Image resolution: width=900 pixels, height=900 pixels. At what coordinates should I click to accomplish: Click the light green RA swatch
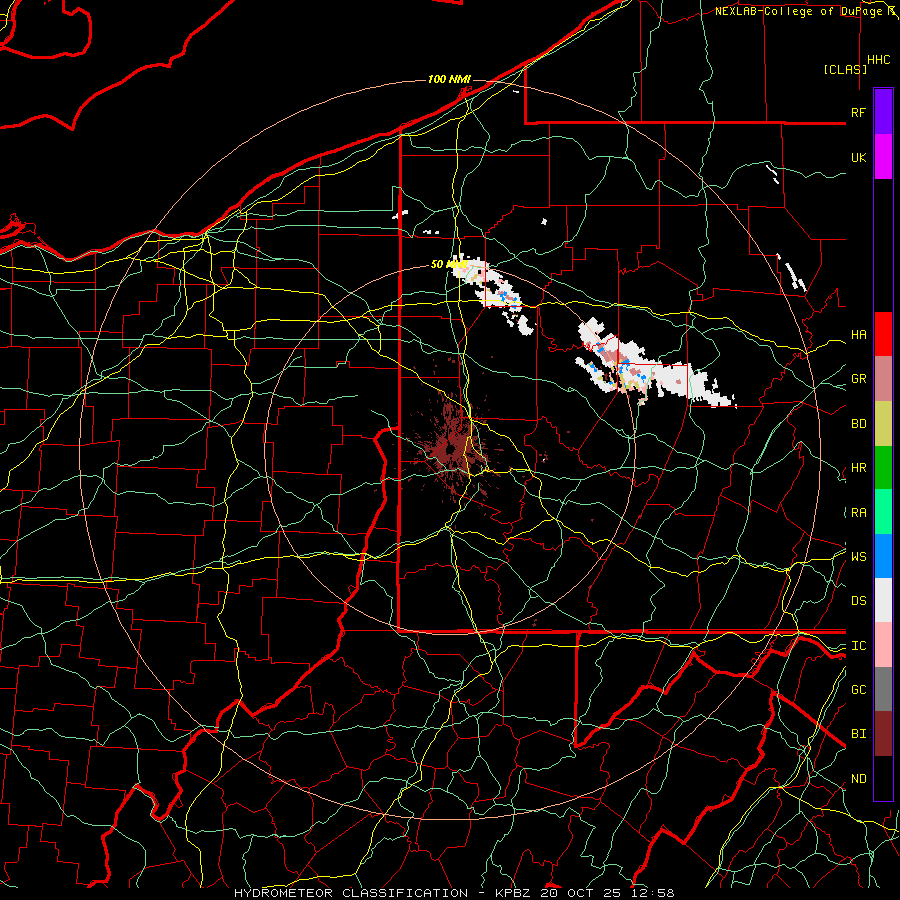click(x=883, y=512)
